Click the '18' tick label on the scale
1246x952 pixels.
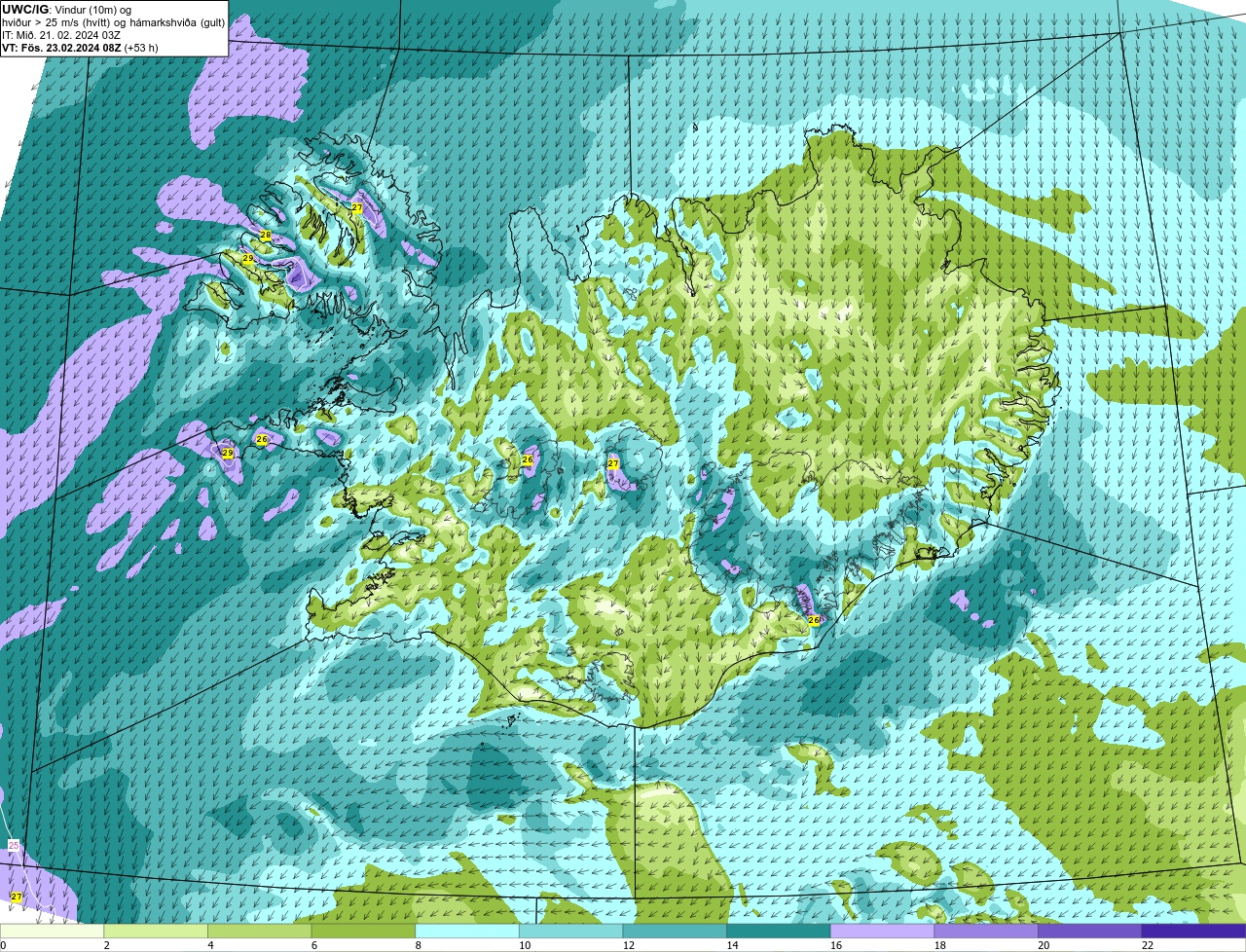pyautogui.click(x=940, y=945)
